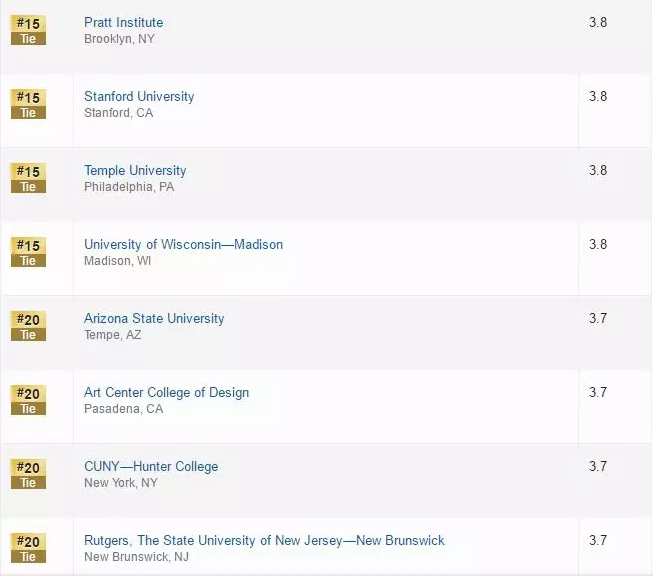653x577 pixels.
Task: Open the Rutgers New Brunswick university link
Action: (264, 540)
